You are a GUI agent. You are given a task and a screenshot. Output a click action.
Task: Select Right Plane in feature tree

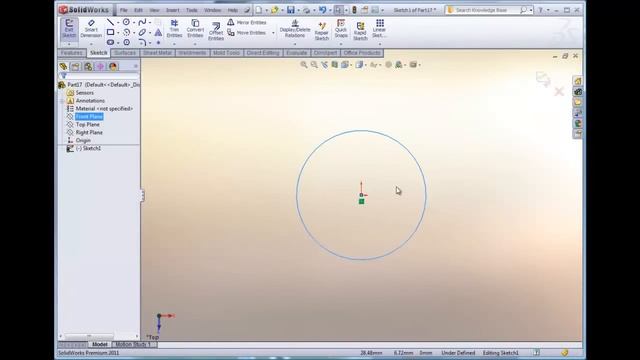click(89, 133)
